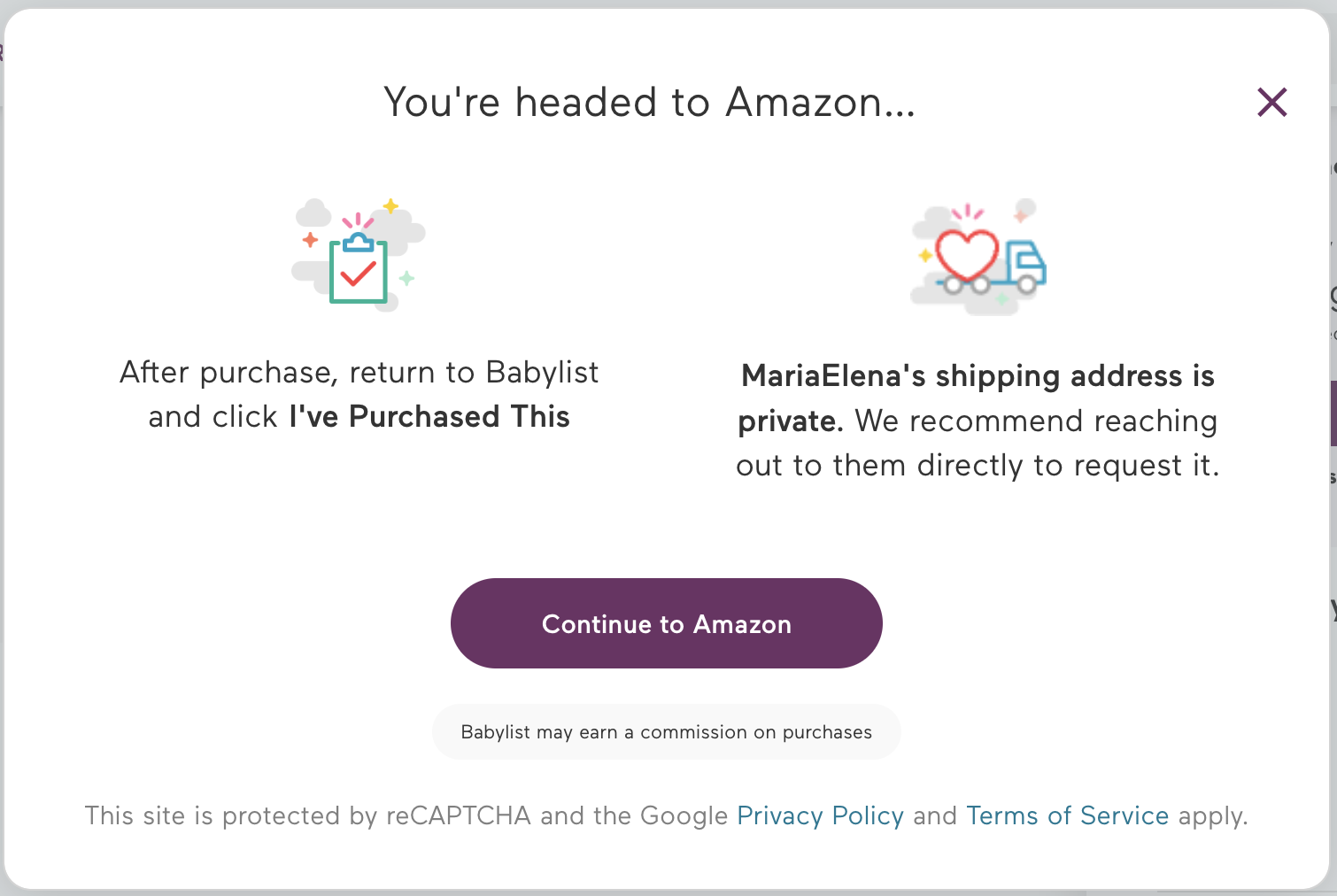
Task: Click the clipboard checkmark illustration
Action: click(x=359, y=256)
